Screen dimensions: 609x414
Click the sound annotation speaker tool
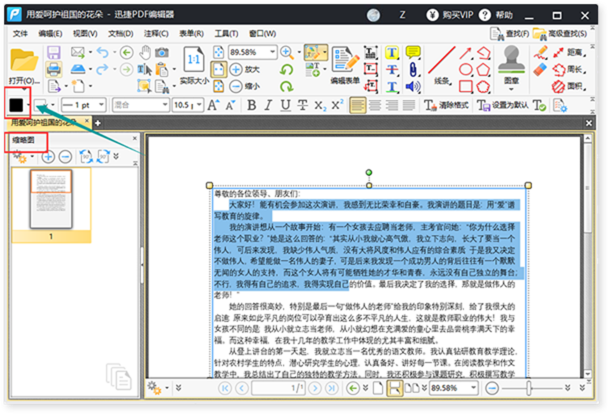click(413, 86)
